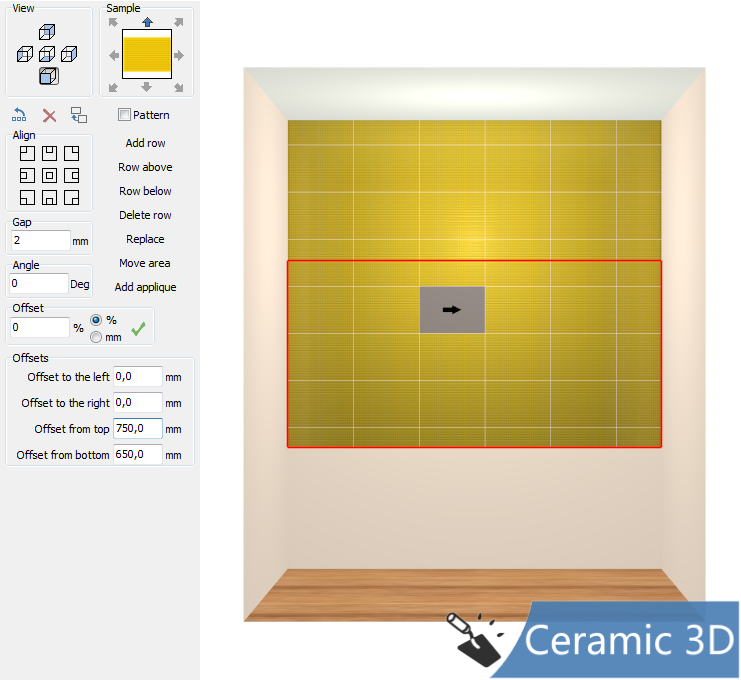741x680 pixels.
Task: Click the Gap input field
Action: (x=40, y=241)
